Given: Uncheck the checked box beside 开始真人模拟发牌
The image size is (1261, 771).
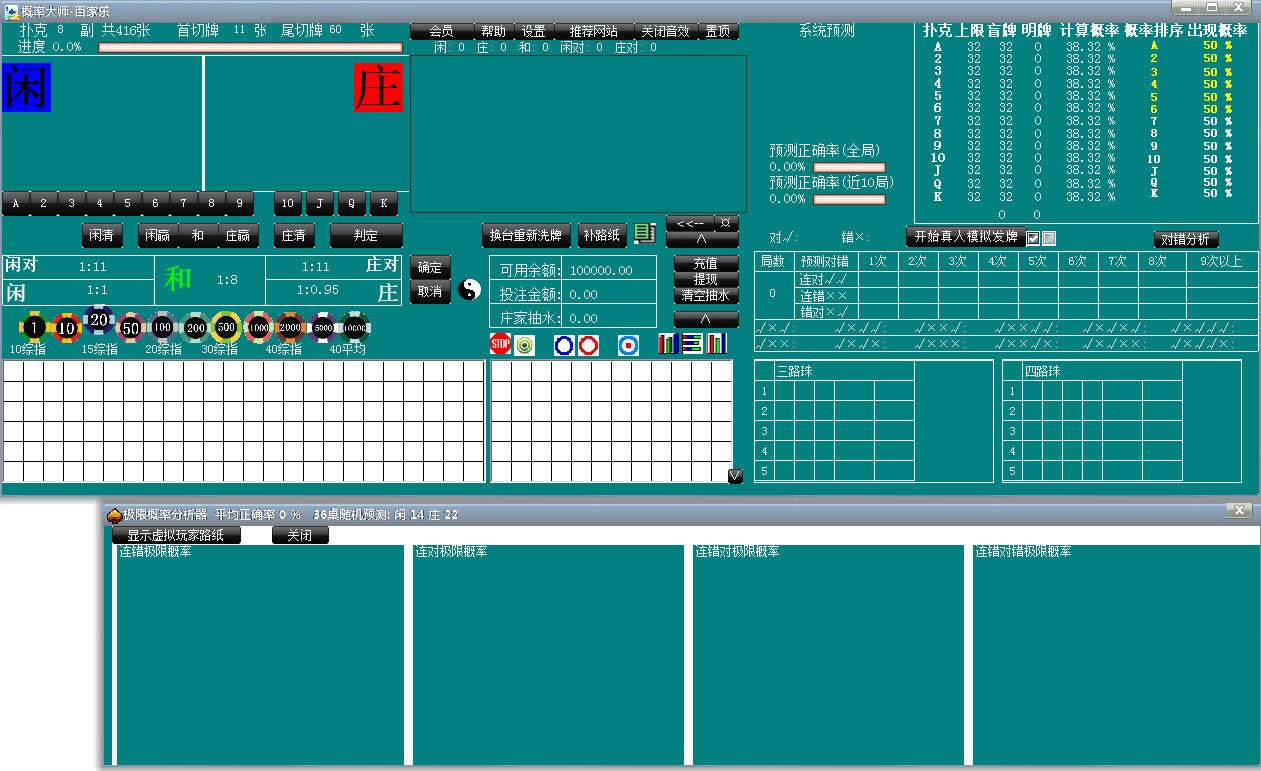Looking at the screenshot, I should [1034, 238].
